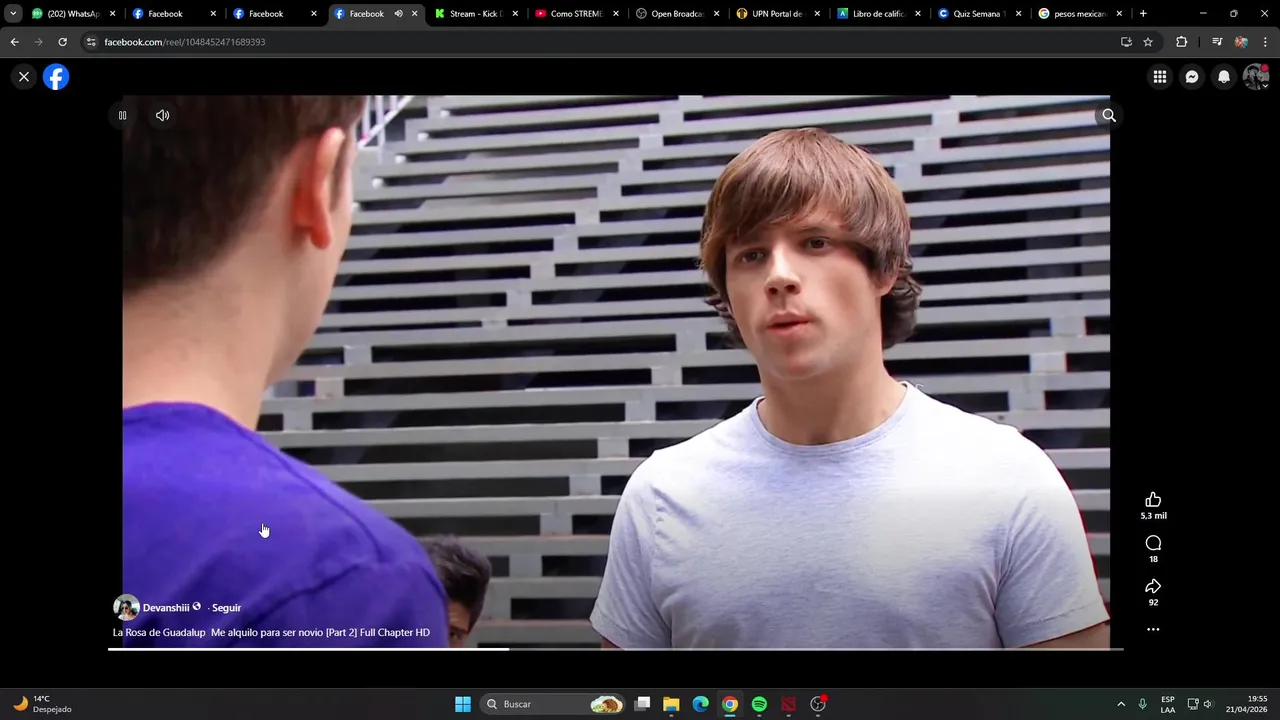Open the volume tray control

1208,704
